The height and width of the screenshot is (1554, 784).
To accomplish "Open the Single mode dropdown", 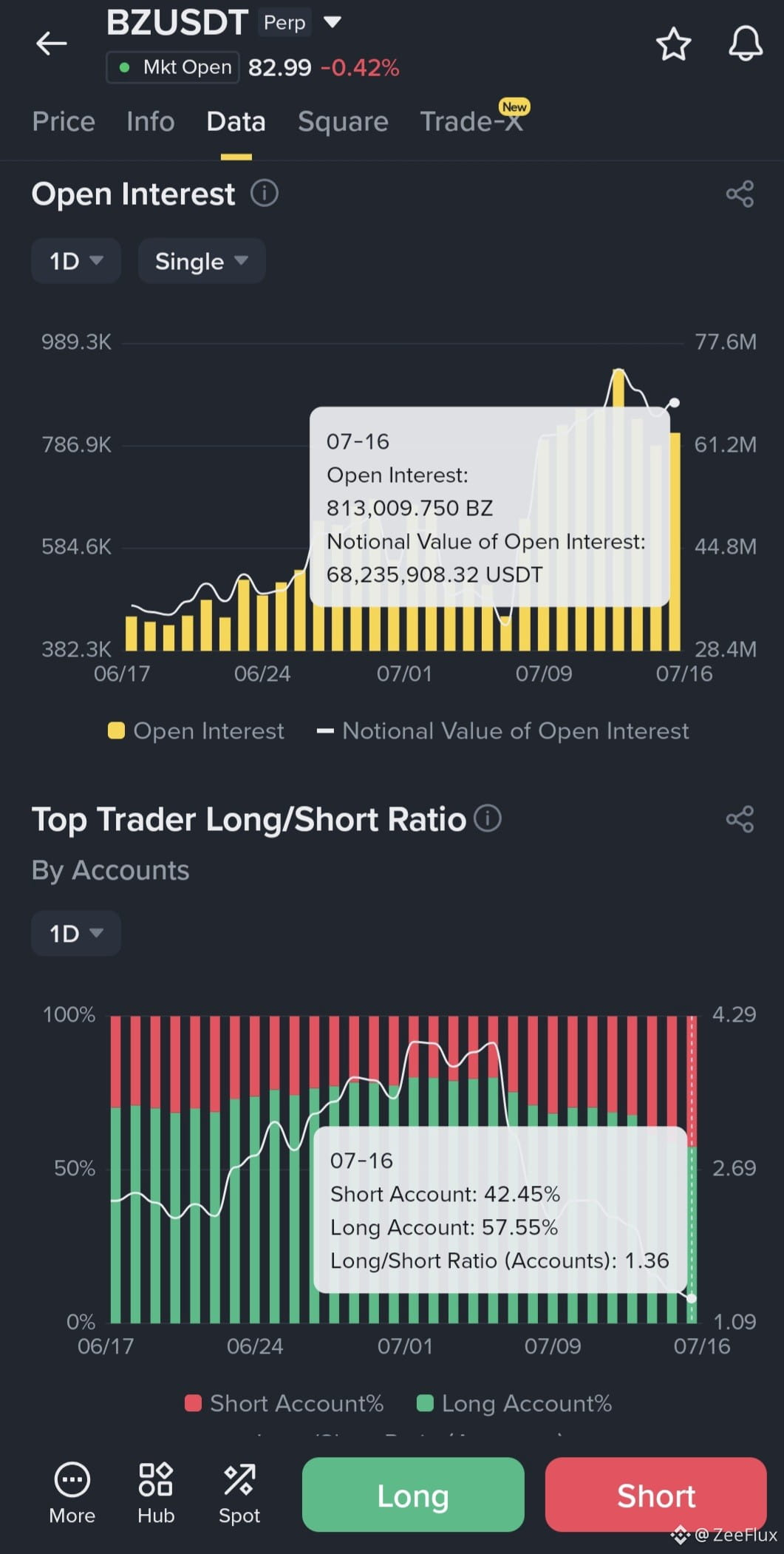I will [x=202, y=261].
